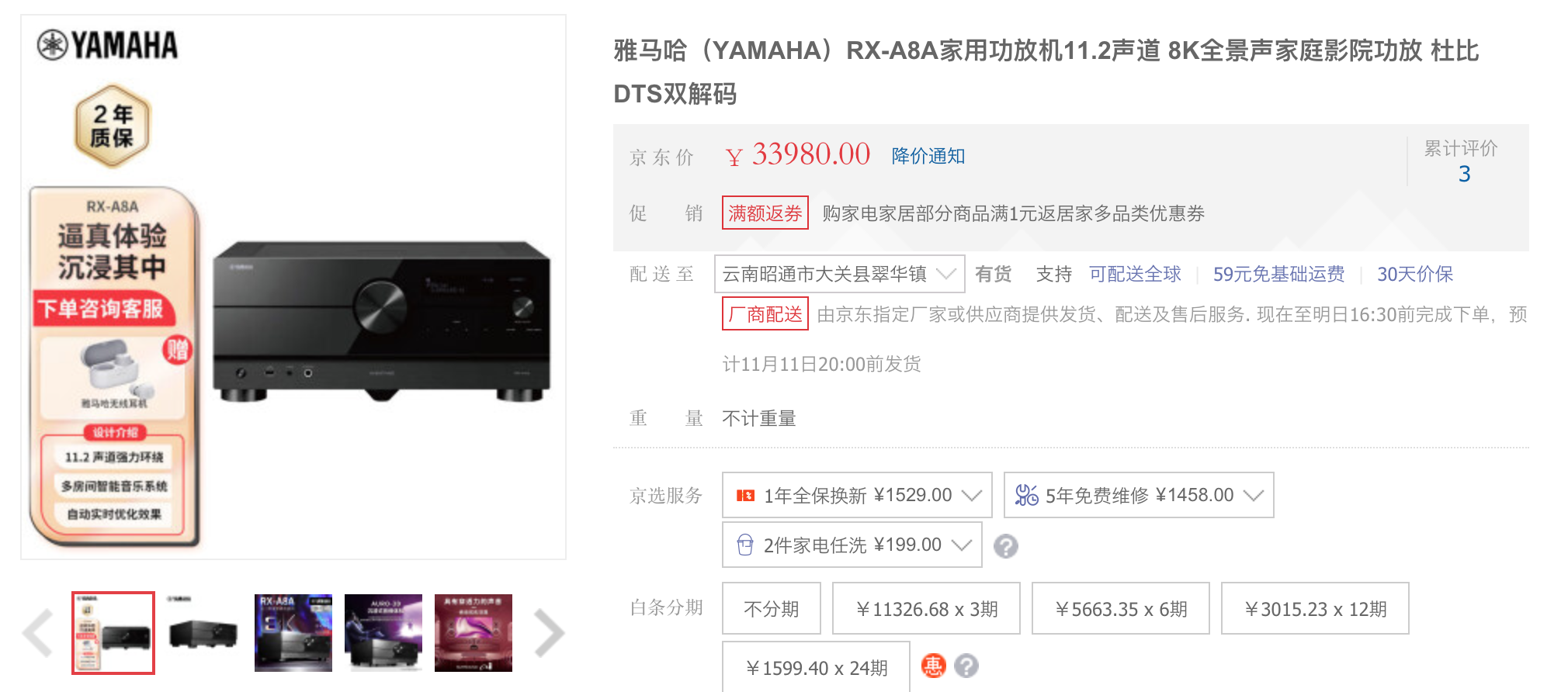This screenshot has height=692, width=1568.
Task: Click the 降价通知 price alert link
Action: pyautogui.click(x=928, y=156)
